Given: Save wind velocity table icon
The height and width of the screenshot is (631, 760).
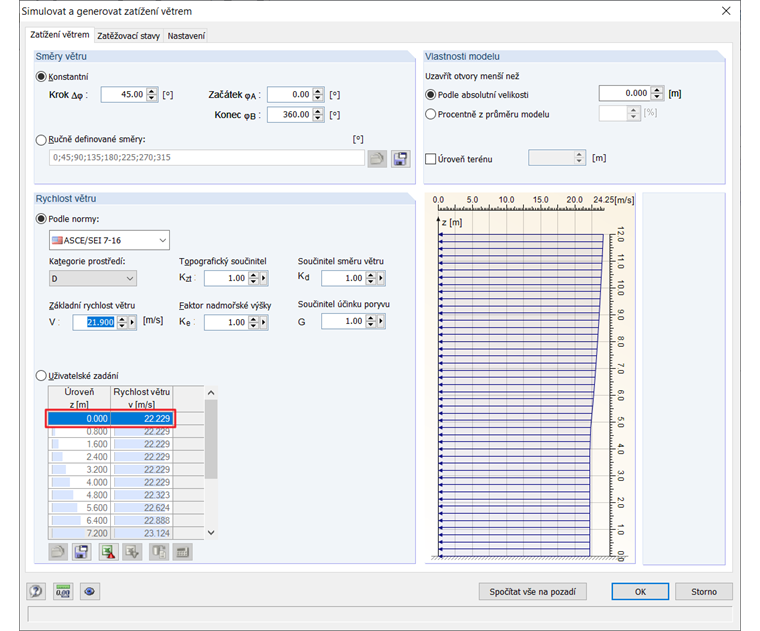Looking at the screenshot, I should 81,552.
